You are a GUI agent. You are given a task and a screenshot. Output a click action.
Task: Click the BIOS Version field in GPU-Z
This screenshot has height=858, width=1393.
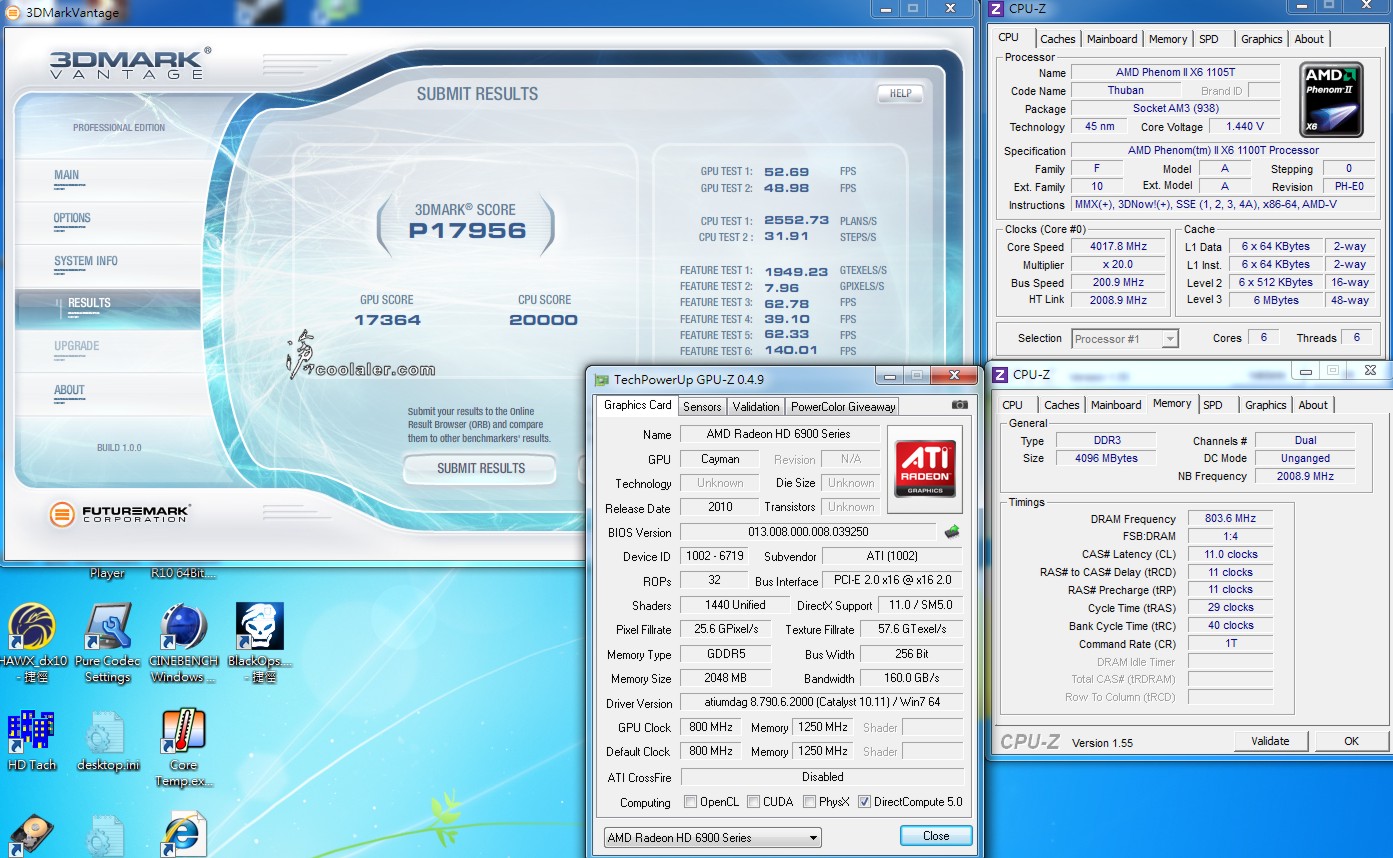[x=808, y=532]
